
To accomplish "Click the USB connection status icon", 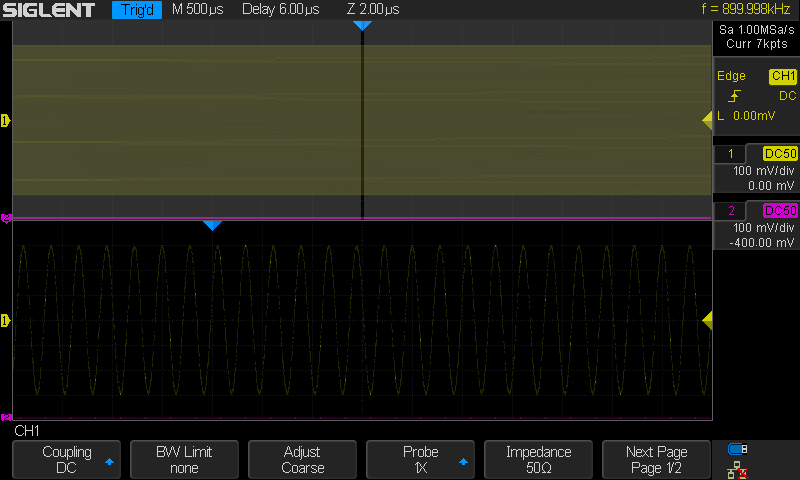I will [x=738, y=449].
